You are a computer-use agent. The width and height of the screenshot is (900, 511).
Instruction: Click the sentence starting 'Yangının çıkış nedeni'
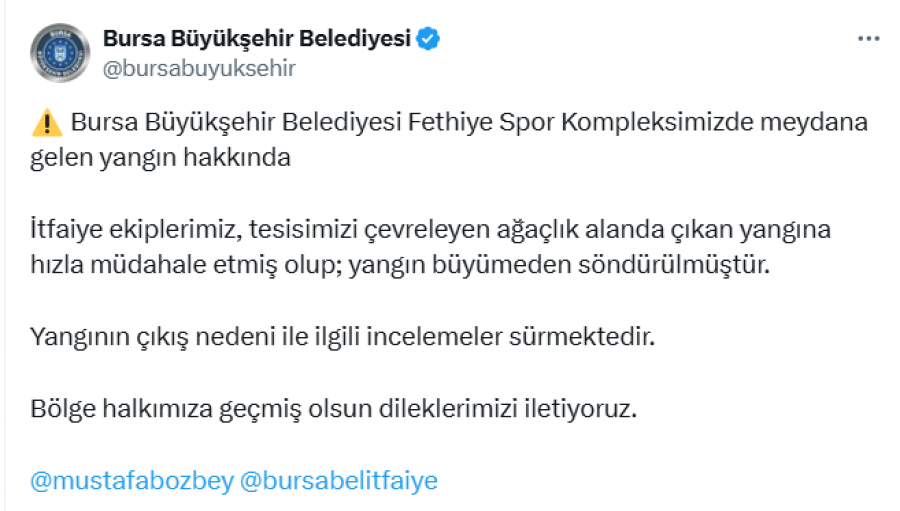pos(343,337)
